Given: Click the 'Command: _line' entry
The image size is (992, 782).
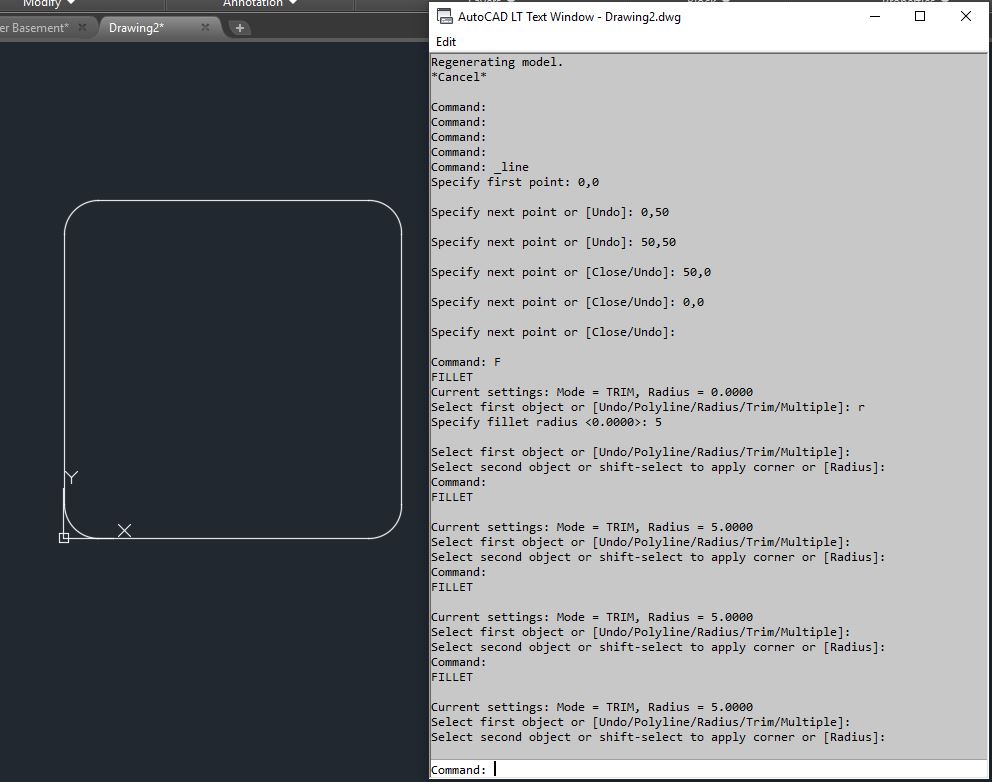Looking at the screenshot, I should [480, 167].
